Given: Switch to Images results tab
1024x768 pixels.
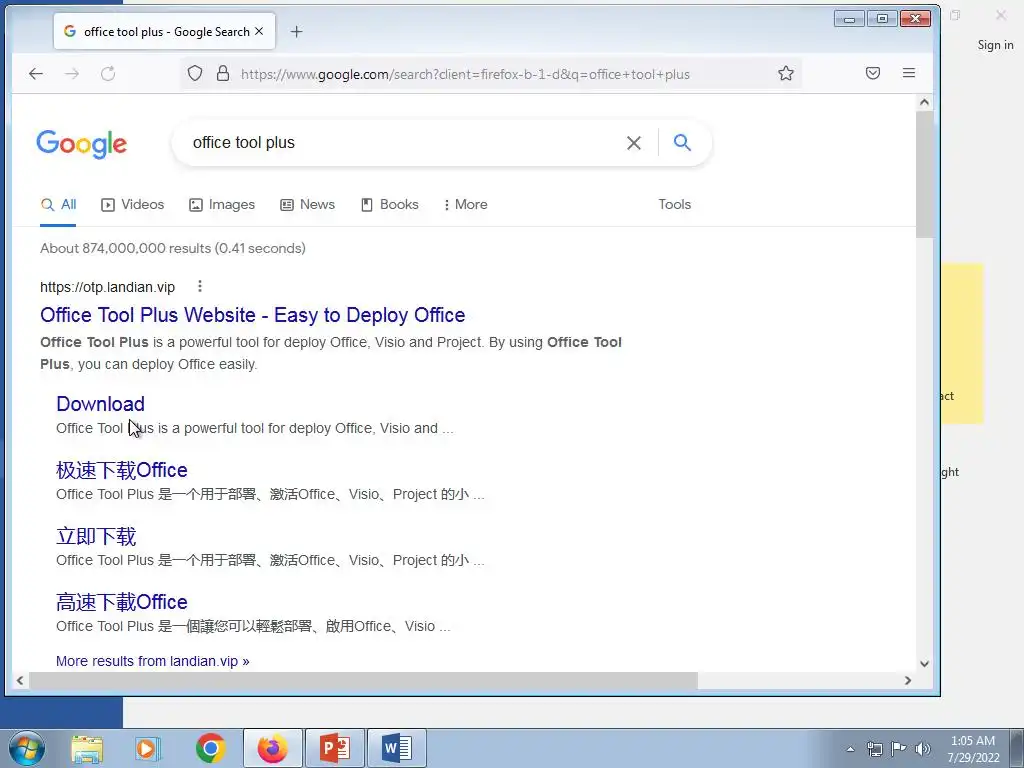Looking at the screenshot, I should (222, 204).
